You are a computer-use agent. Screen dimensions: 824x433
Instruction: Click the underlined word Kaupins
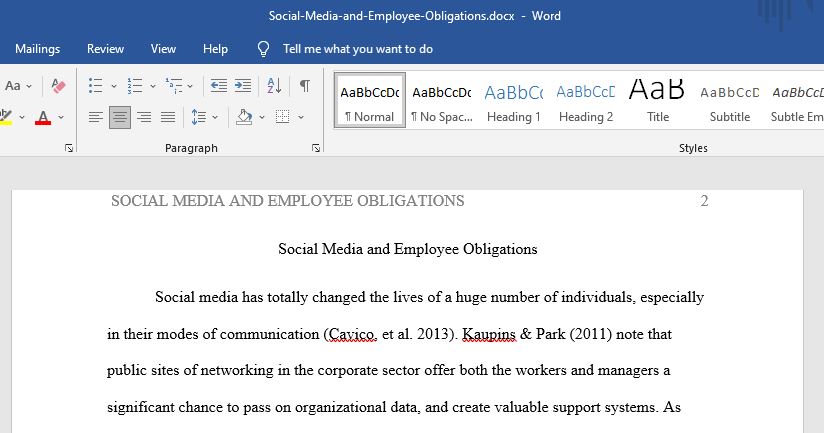[489, 334]
